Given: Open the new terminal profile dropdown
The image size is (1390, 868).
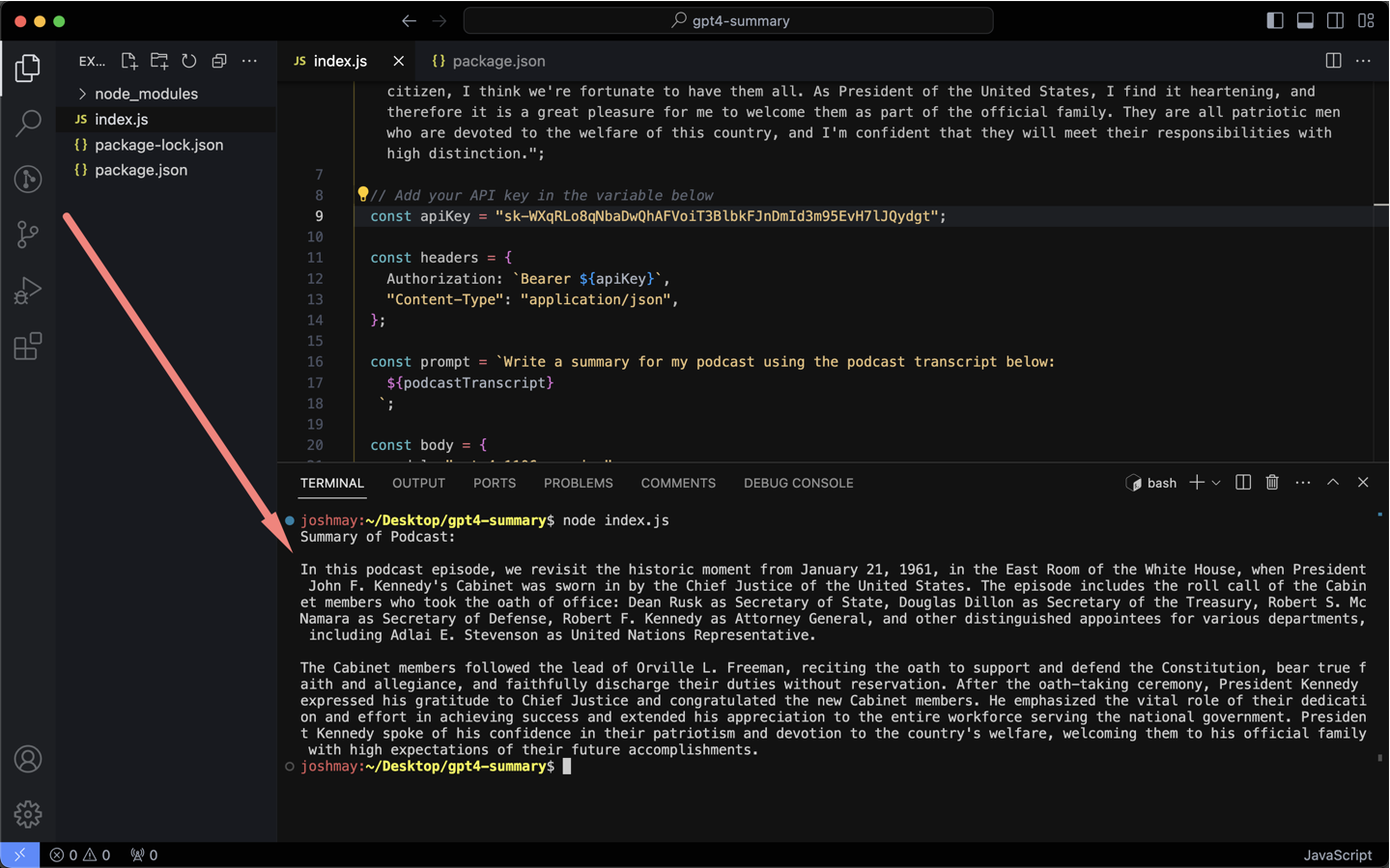Looking at the screenshot, I should [1216, 483].
